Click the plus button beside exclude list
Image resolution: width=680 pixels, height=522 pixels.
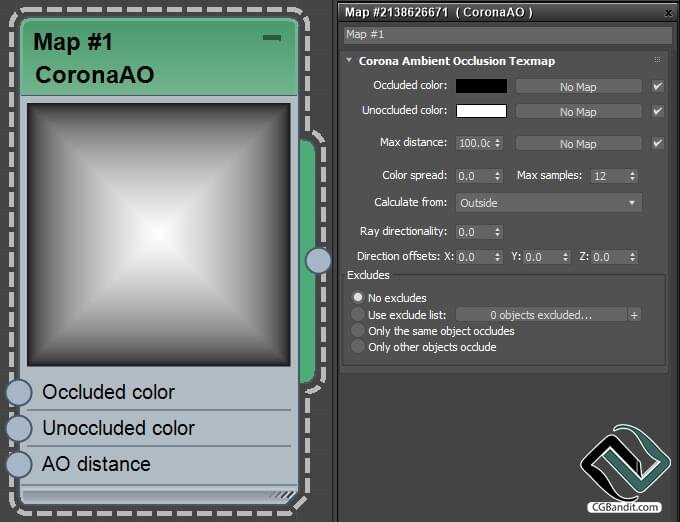634,315
